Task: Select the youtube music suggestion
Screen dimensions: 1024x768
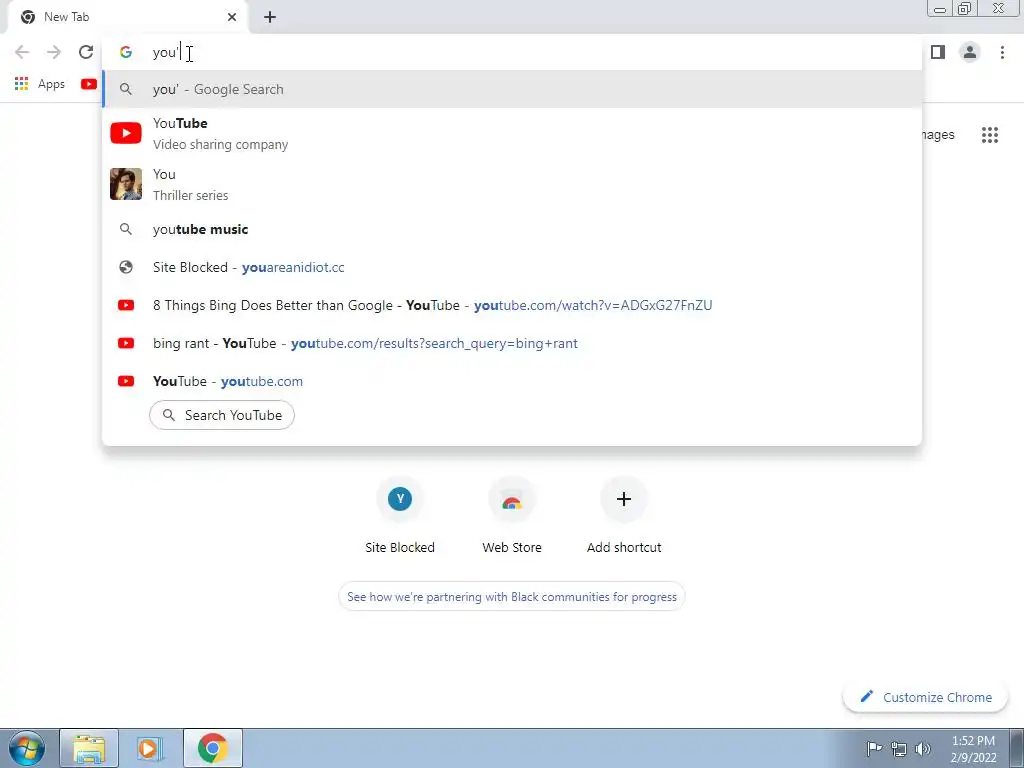Action: click(x=512, y=229)
